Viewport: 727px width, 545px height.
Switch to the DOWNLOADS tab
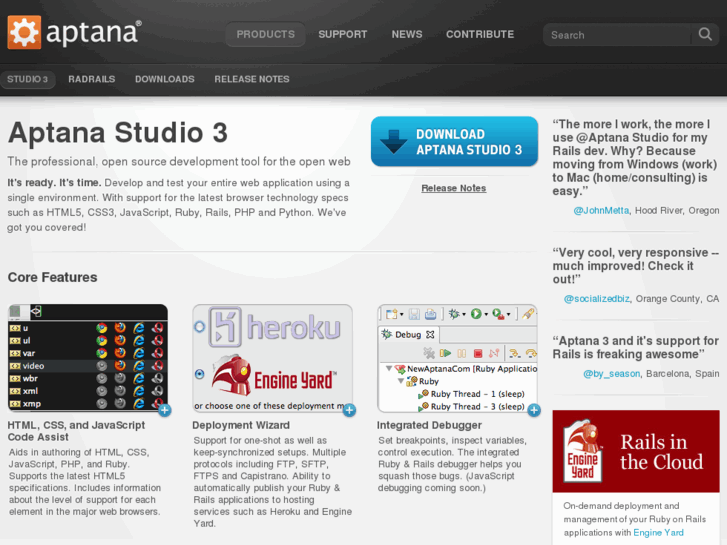click(165, 79)
